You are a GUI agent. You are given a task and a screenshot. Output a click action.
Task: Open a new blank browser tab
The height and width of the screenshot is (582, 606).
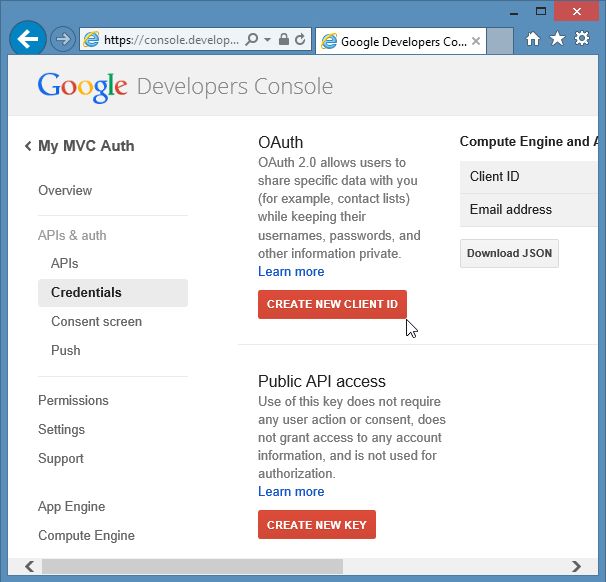[500, 41]
